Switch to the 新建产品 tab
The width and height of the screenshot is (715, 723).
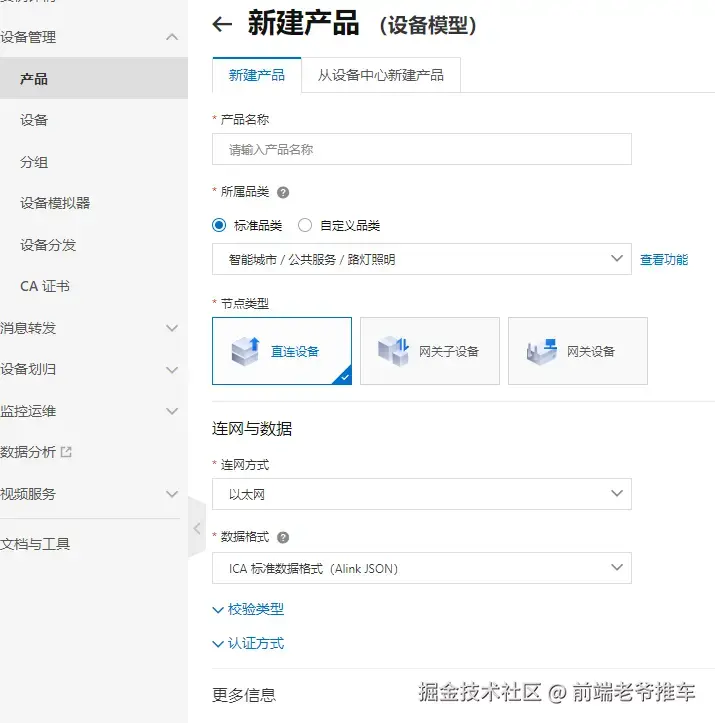257,75
